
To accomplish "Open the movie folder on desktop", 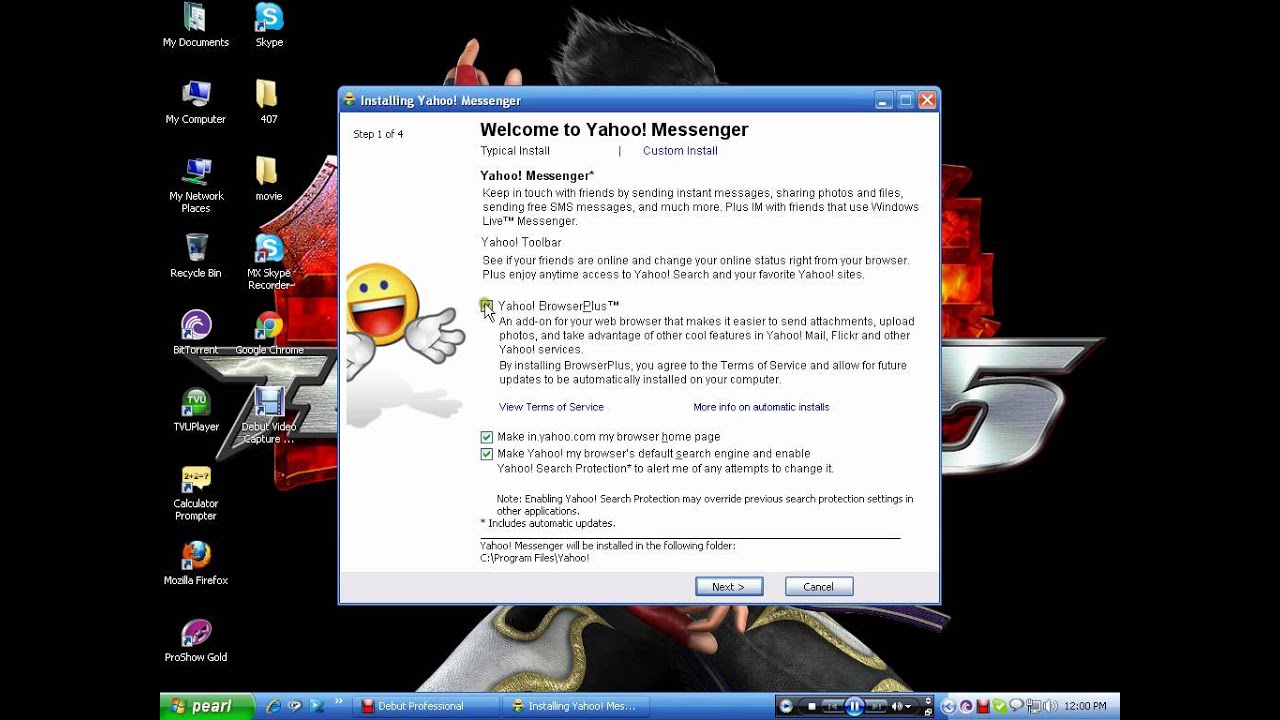I will [268, 179].
